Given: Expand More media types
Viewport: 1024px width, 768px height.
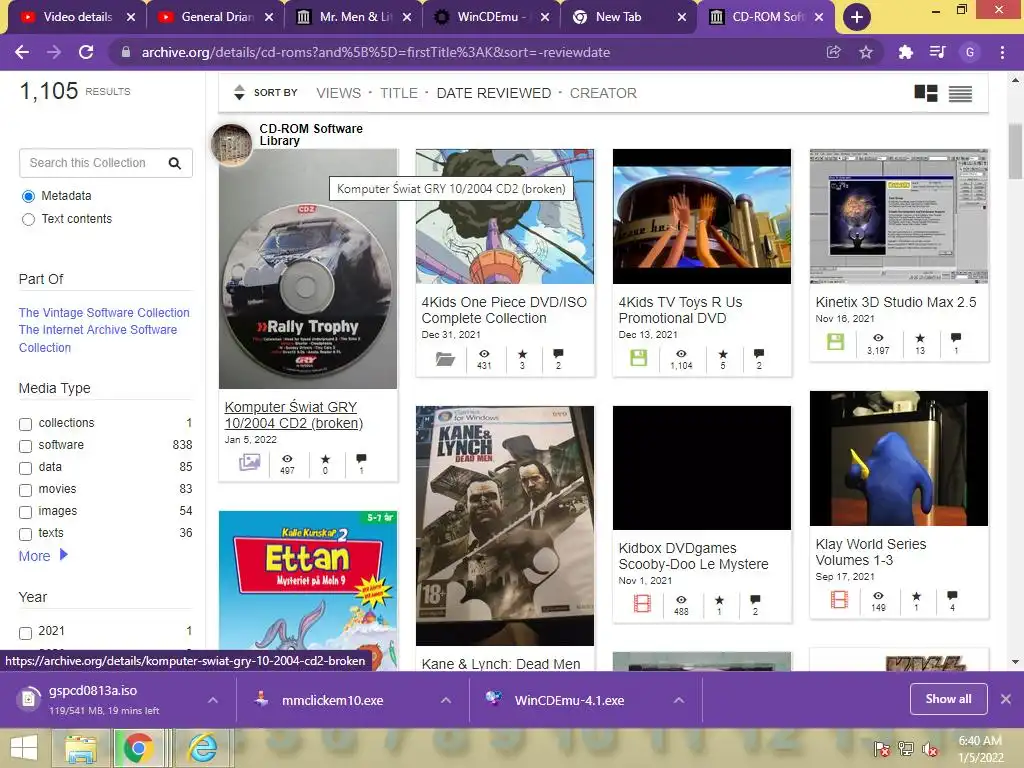Looking at the screenshot, I should (x=43, y=556).
